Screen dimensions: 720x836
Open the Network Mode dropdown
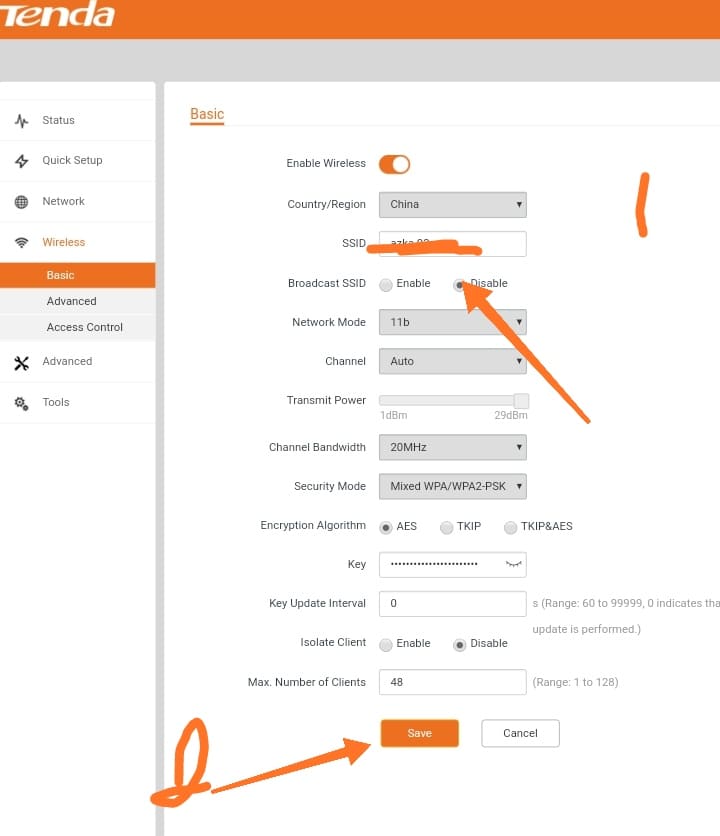(x=453, y=322)
